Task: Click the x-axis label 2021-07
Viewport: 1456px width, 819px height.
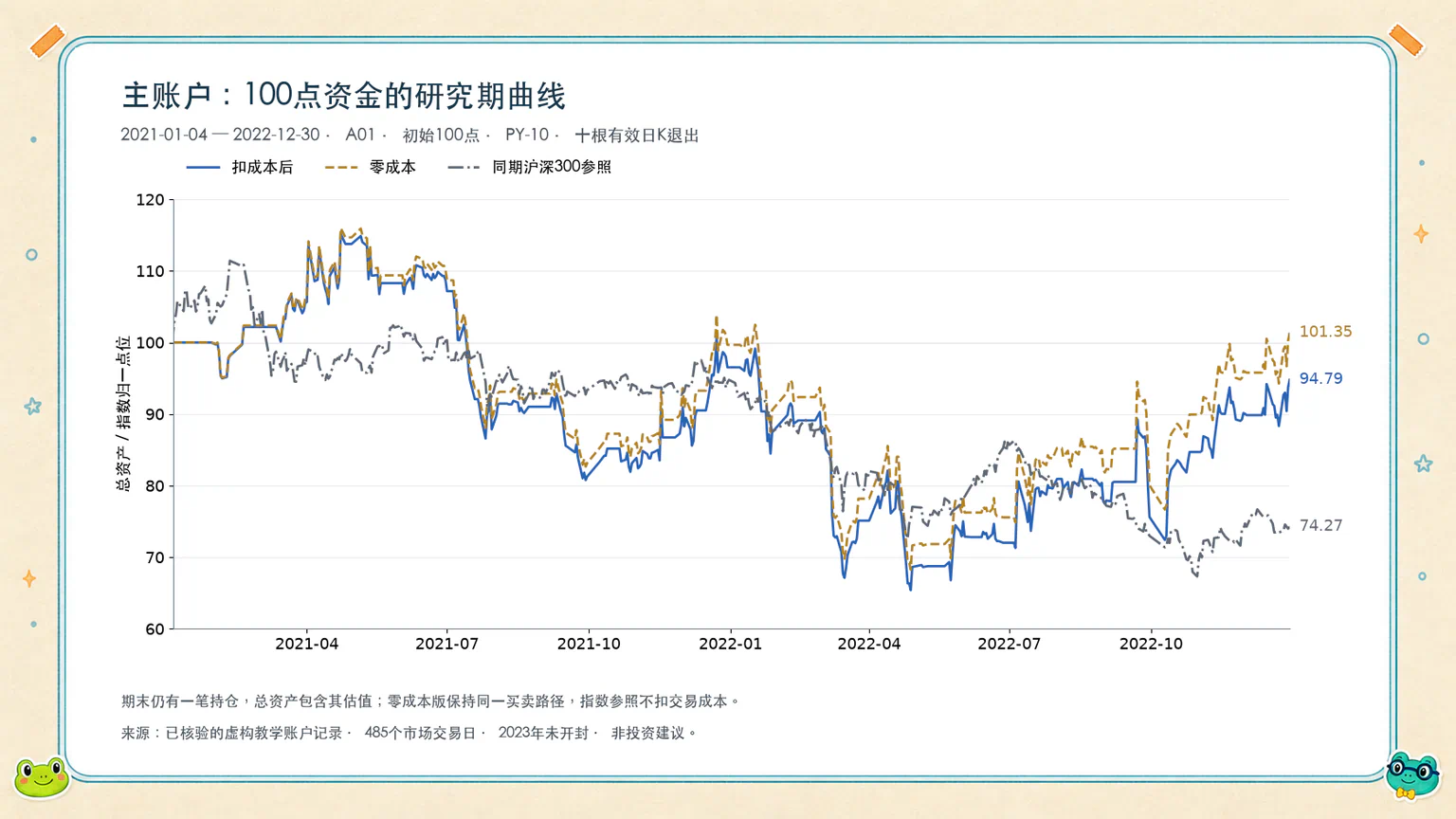Action: 446,644
